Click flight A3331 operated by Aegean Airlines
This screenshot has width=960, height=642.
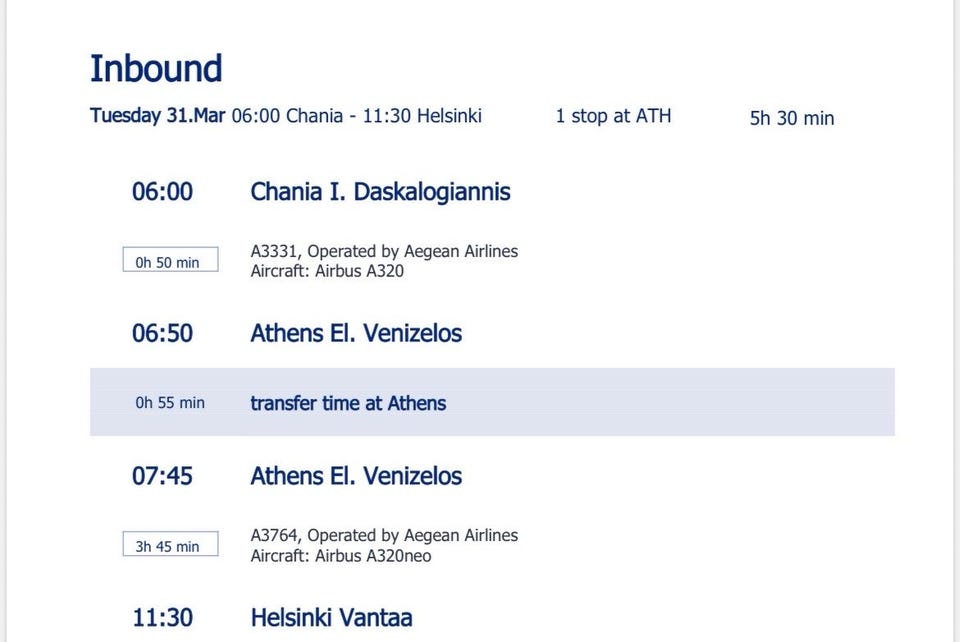click(x=384, y=252)
